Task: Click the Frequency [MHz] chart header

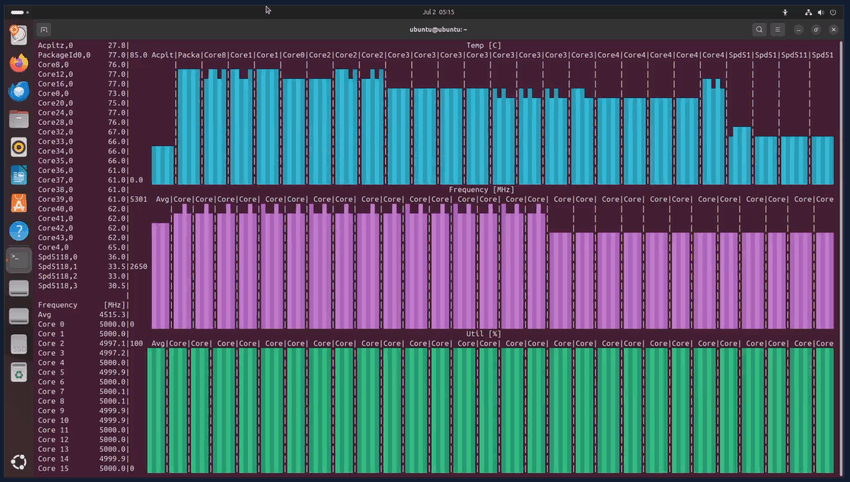Action: 483,189
